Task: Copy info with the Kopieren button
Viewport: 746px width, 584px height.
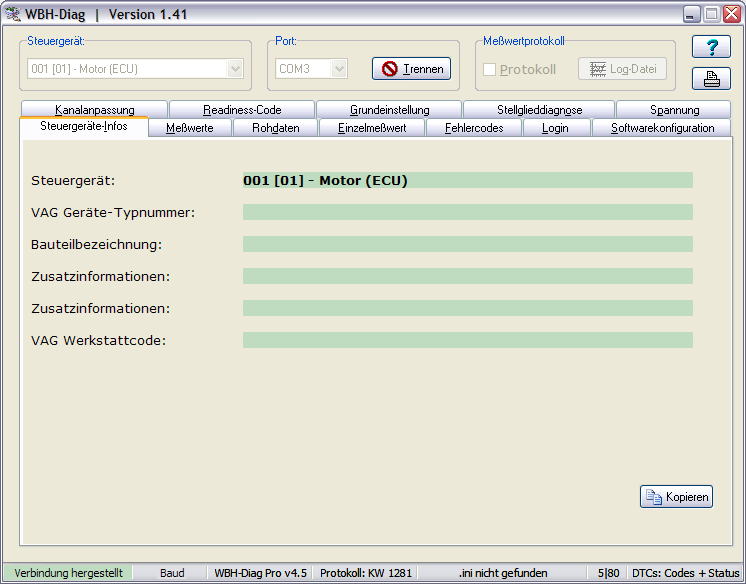Action: [x=676, y=496]
